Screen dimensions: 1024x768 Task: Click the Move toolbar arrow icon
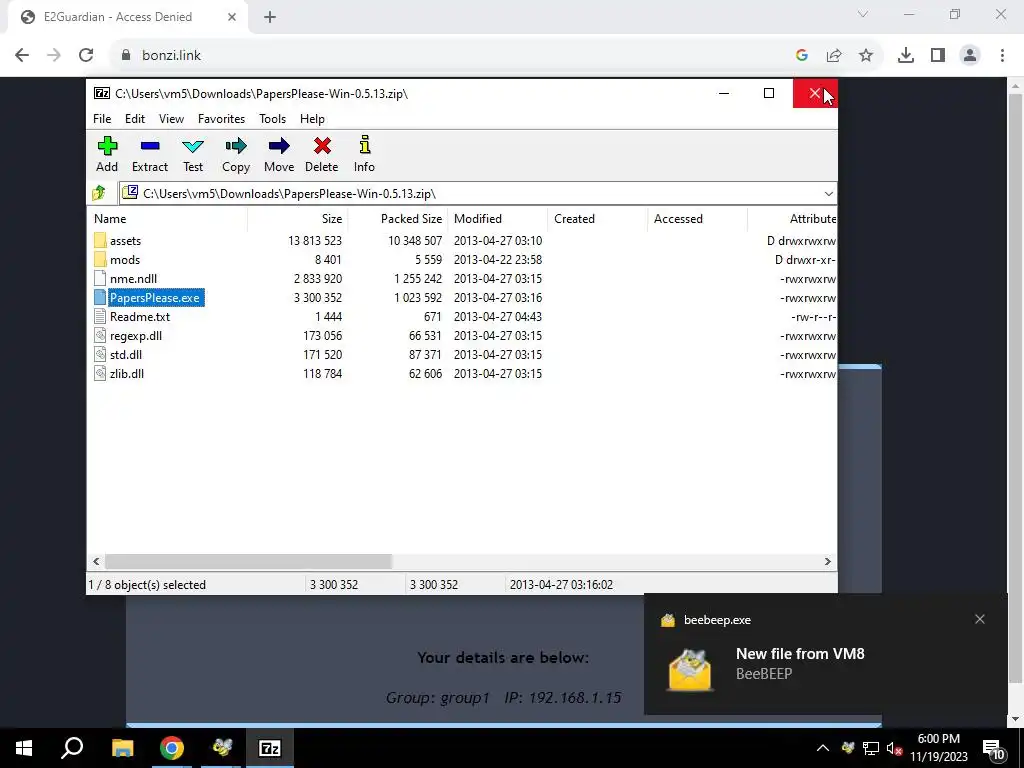tap(279, 146)
